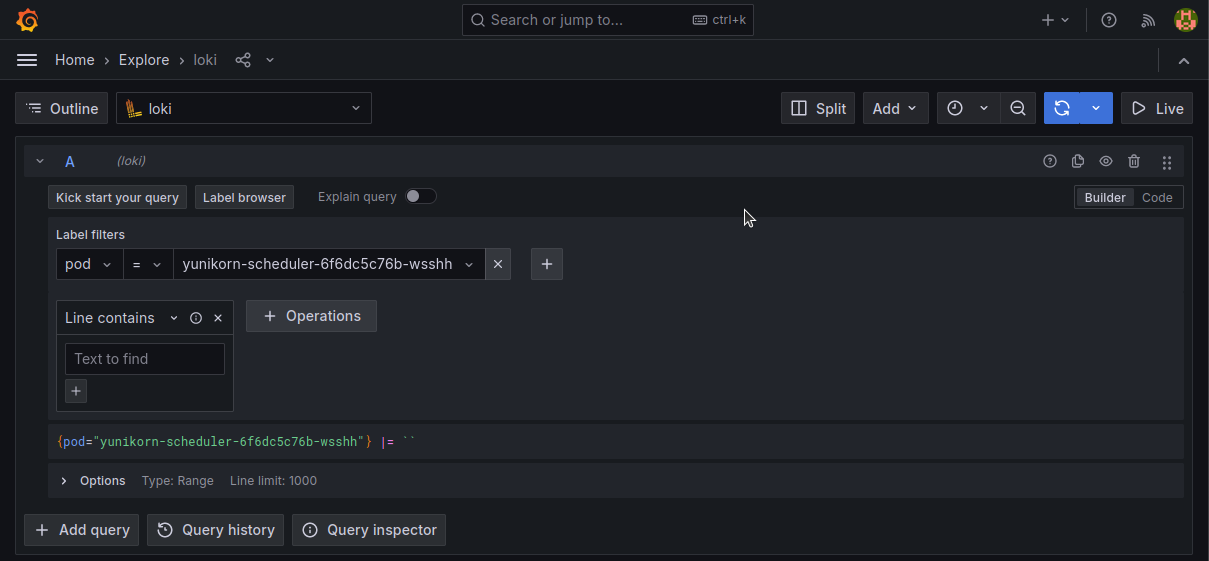Open the help question mark menu
The image size is (1209, 561).
[1108, 20]
